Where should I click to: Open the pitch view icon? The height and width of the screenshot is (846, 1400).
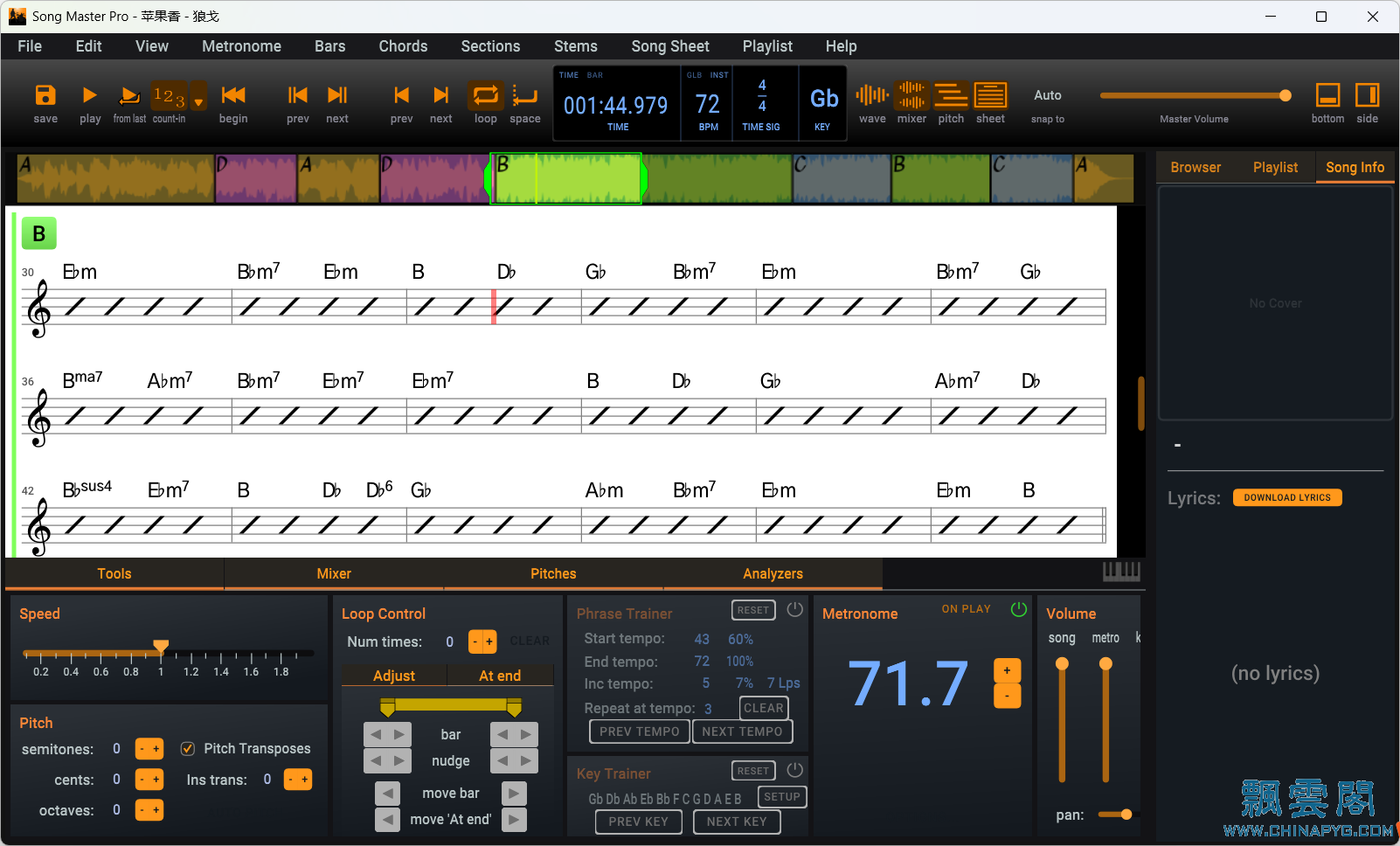[951, 94]
